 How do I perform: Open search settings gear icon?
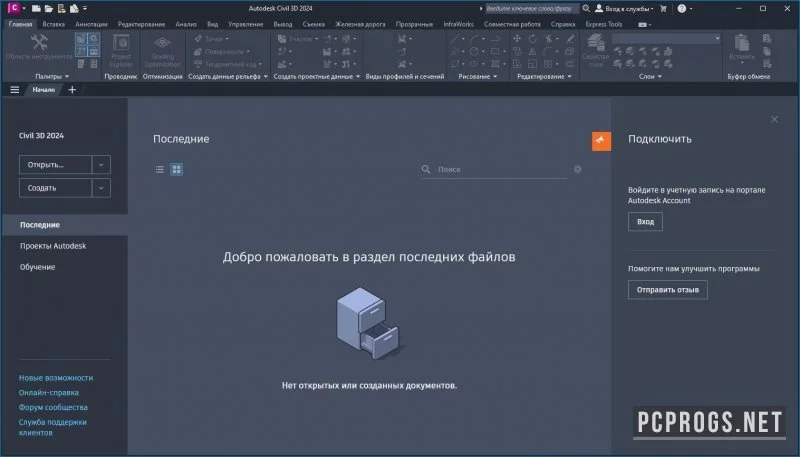(578, 169)
